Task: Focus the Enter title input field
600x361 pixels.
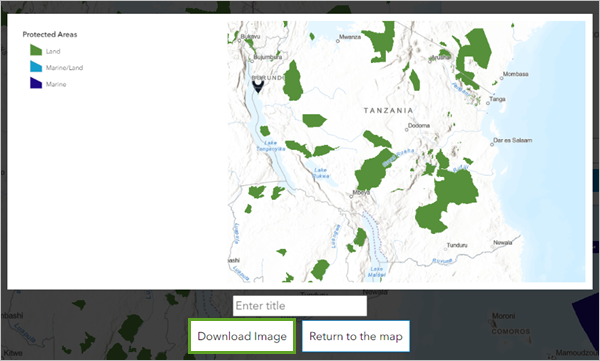Action: tap(300, 305)
